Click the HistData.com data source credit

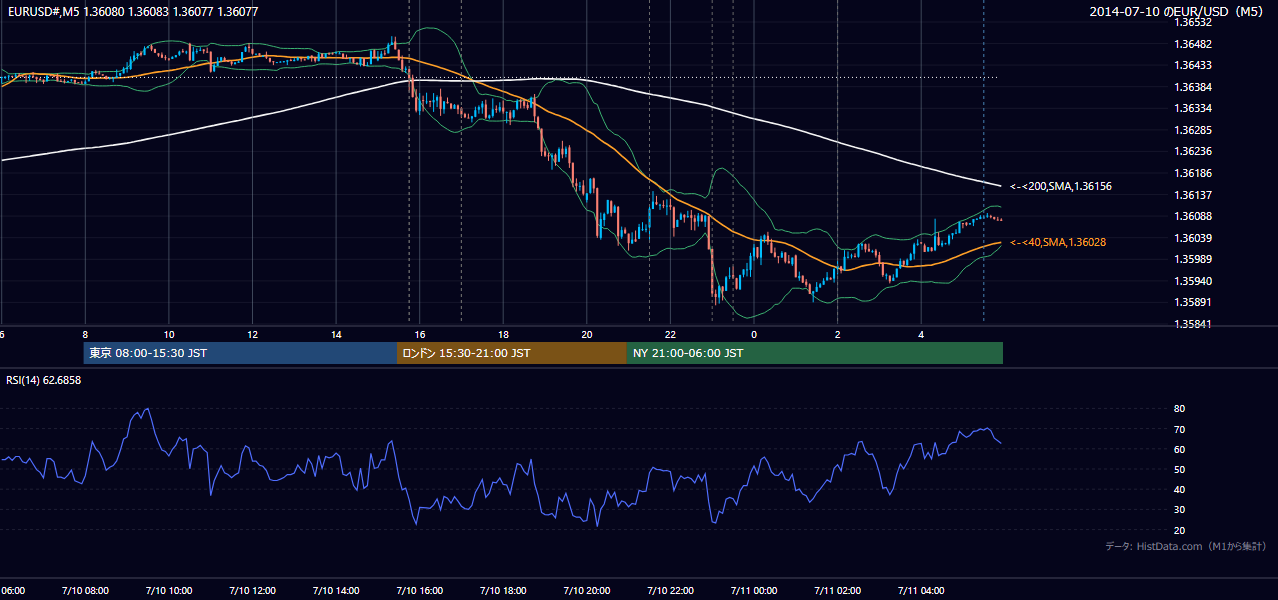point(1186,546)
